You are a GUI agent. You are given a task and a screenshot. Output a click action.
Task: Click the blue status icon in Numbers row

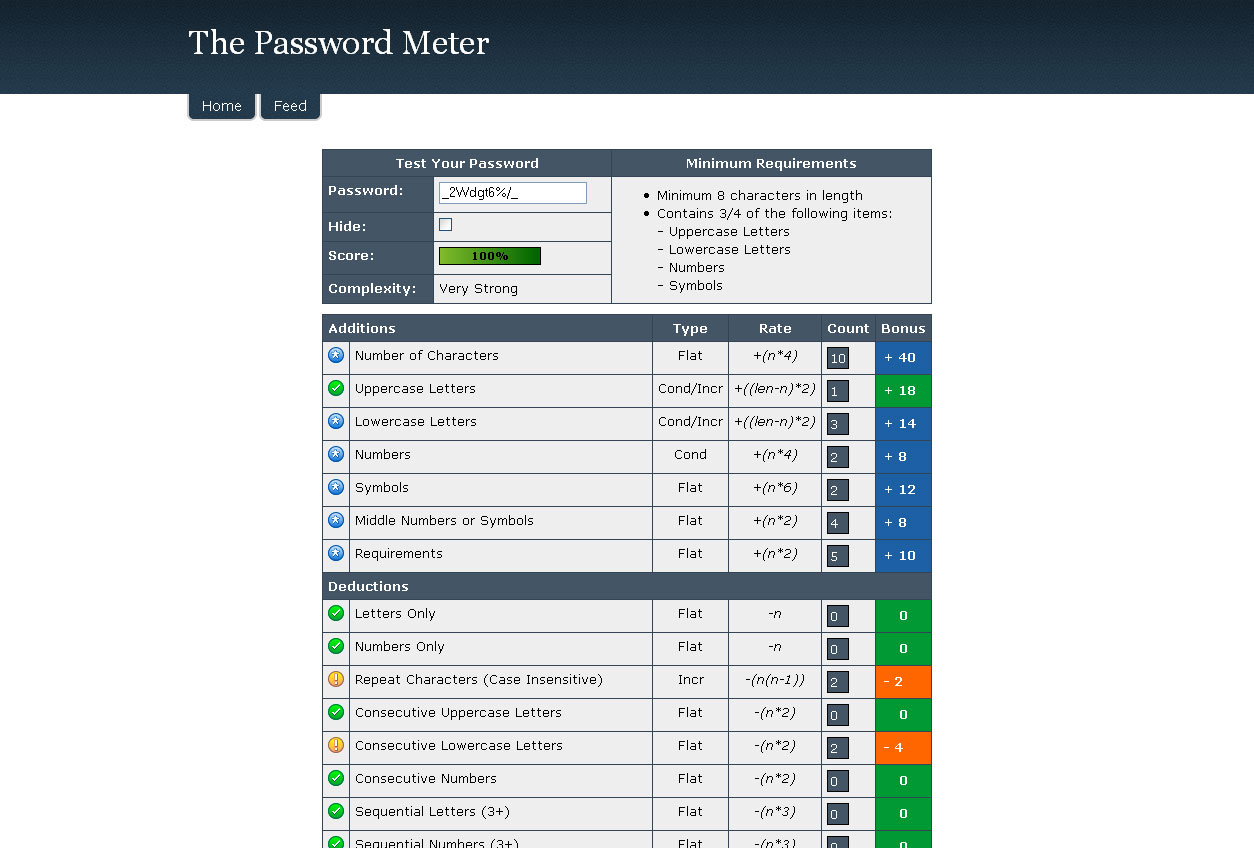coord(336,454)
